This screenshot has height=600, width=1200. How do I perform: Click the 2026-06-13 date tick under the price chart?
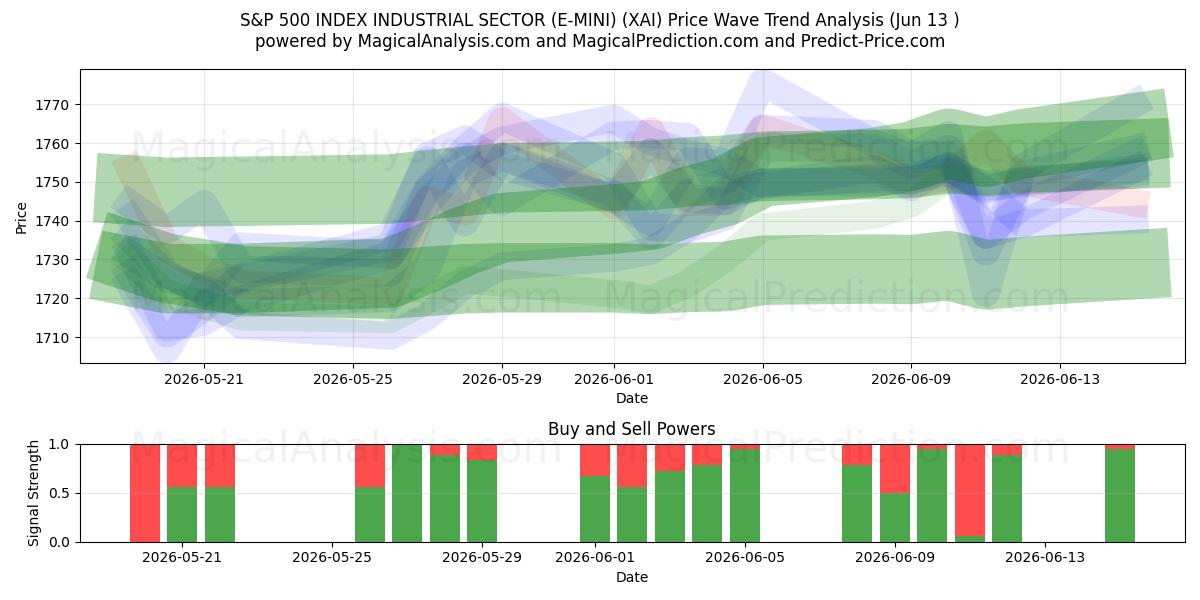point(1060,379)
